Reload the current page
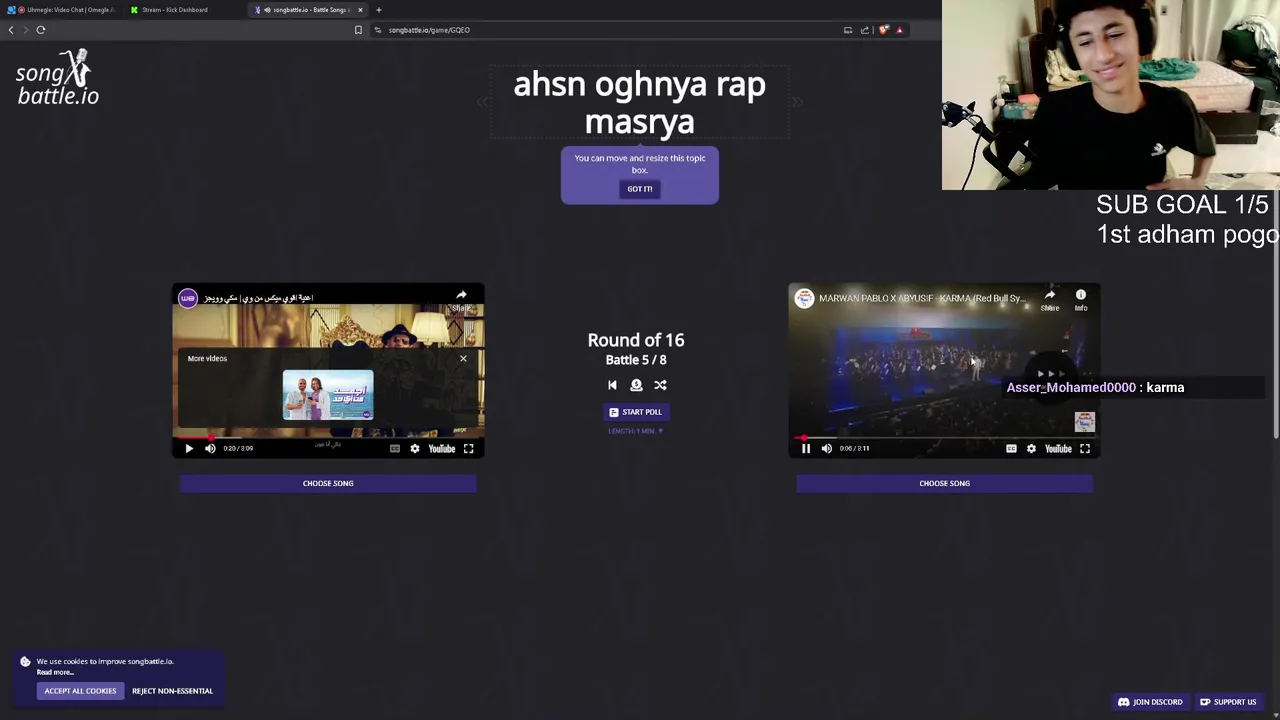The width and height of the screenshot is (1280, 720). tap(41, 30)
